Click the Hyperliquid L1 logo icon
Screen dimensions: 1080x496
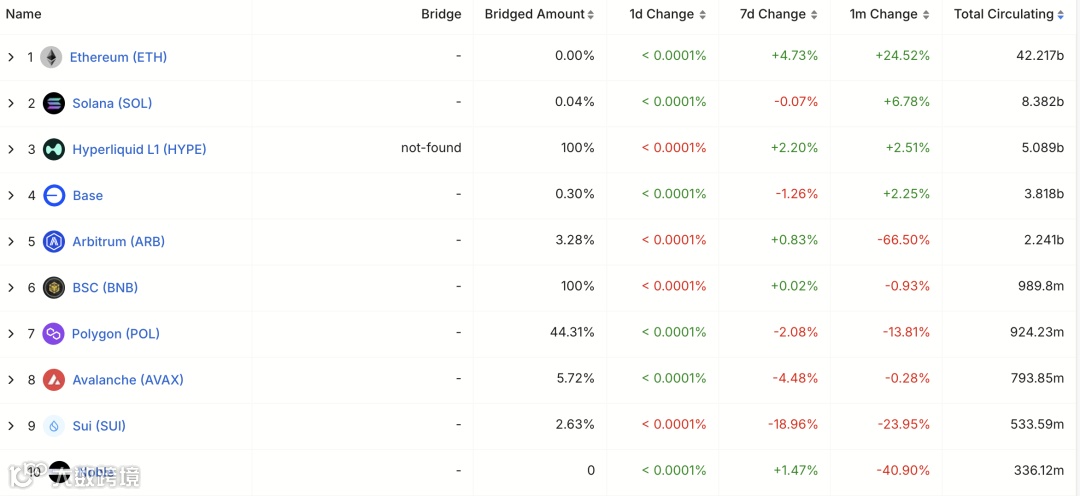click(x=54, y=149)
